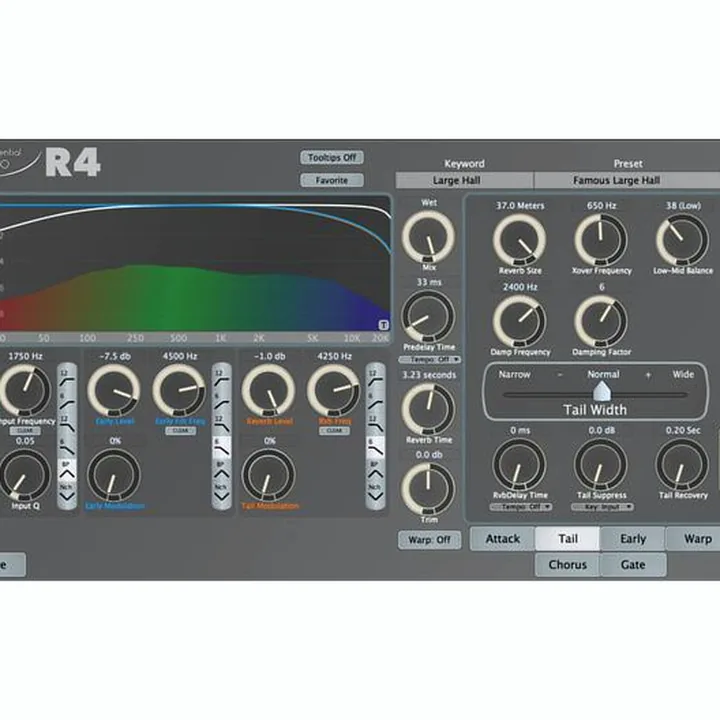Click the Tail Modulation knob
Screen dimensions: 720x720
[268, 475]
